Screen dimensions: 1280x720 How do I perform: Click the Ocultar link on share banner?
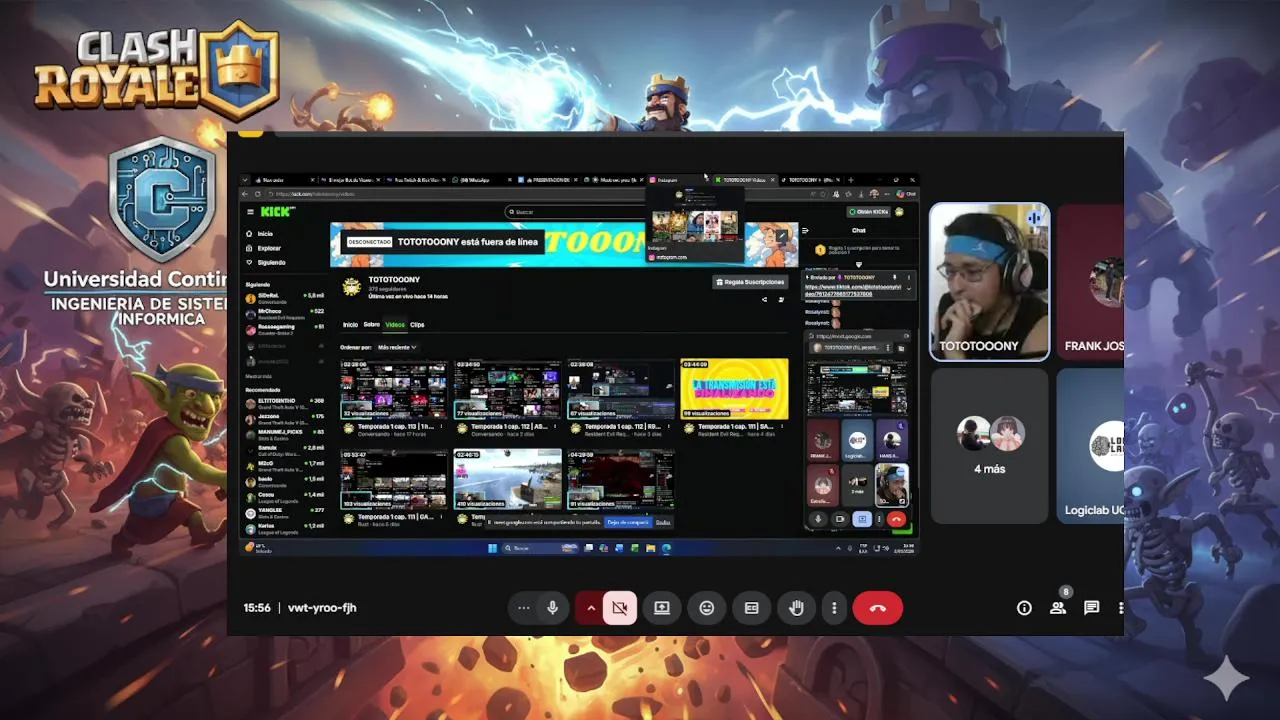click(x=663, y=522)
